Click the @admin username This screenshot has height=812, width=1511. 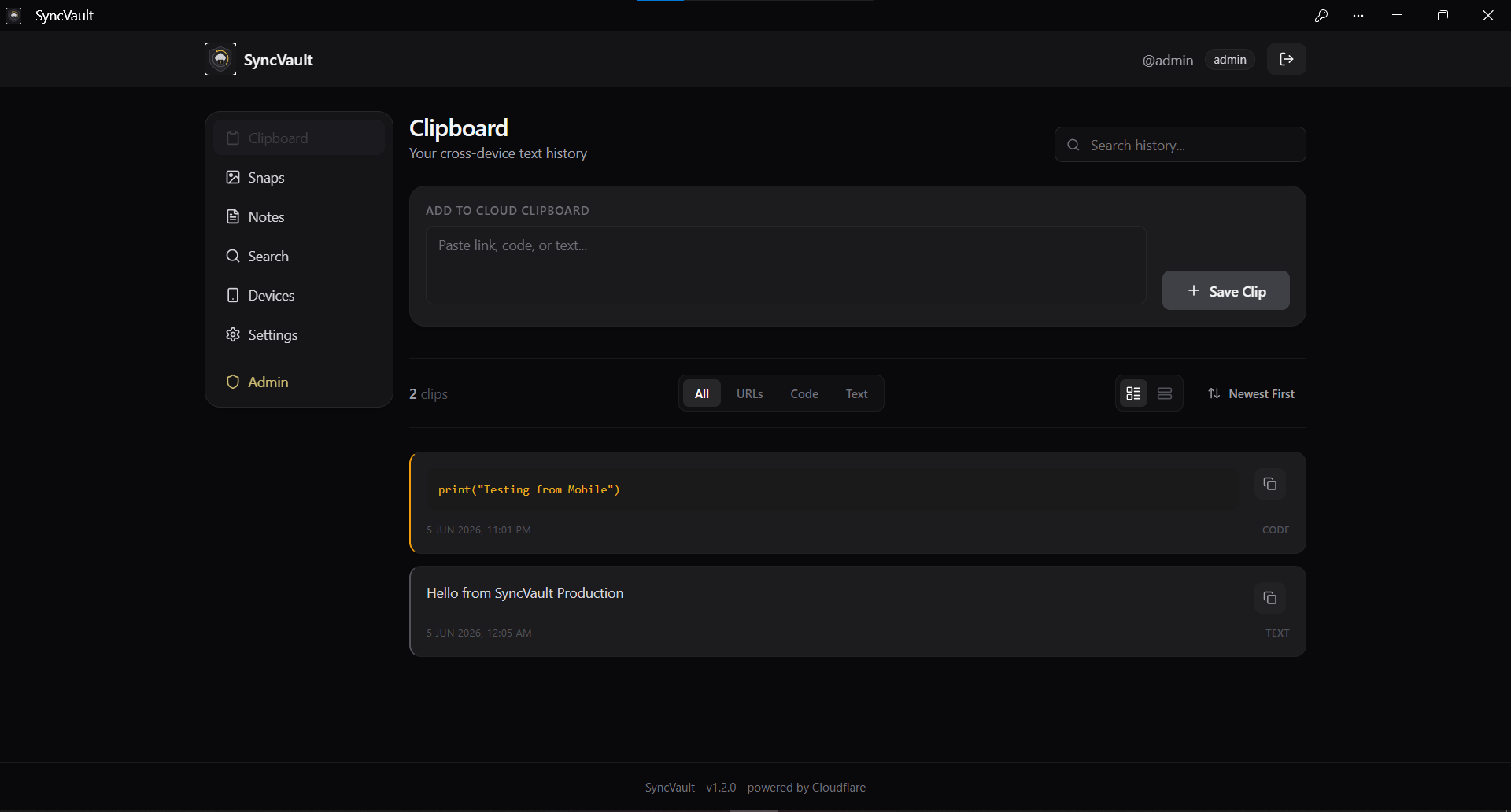point(1168,60)
